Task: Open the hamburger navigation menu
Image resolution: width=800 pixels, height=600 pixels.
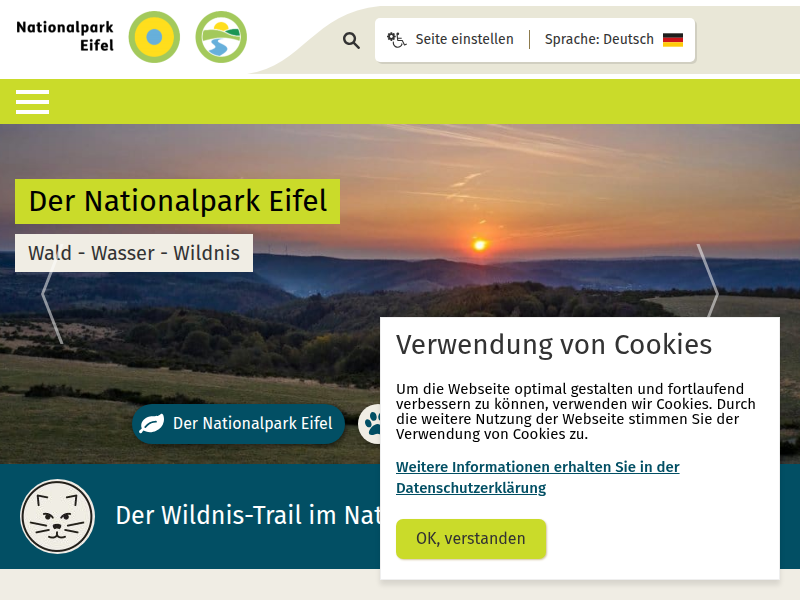Action: (32, 102)
